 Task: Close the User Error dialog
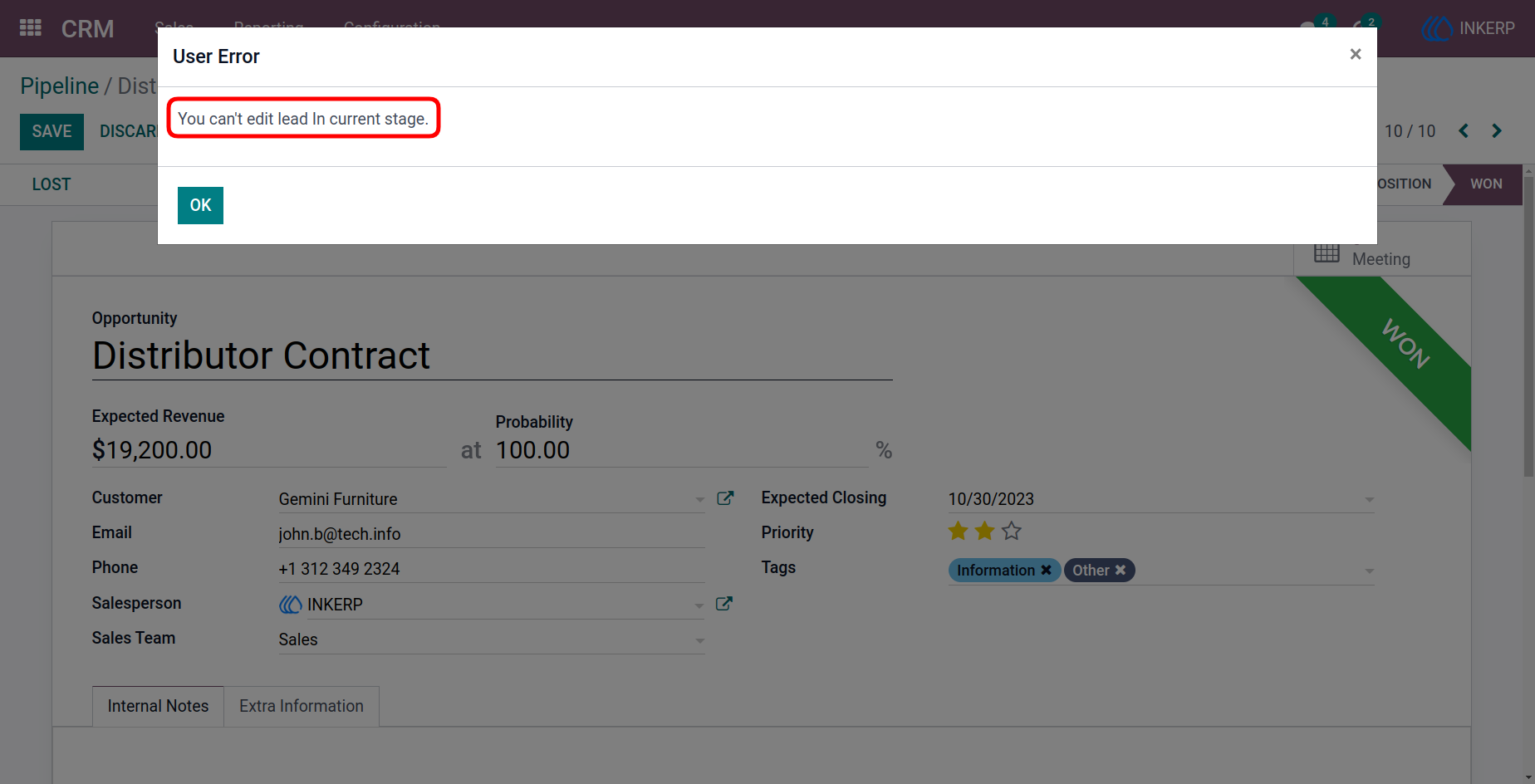(1356, 54)
